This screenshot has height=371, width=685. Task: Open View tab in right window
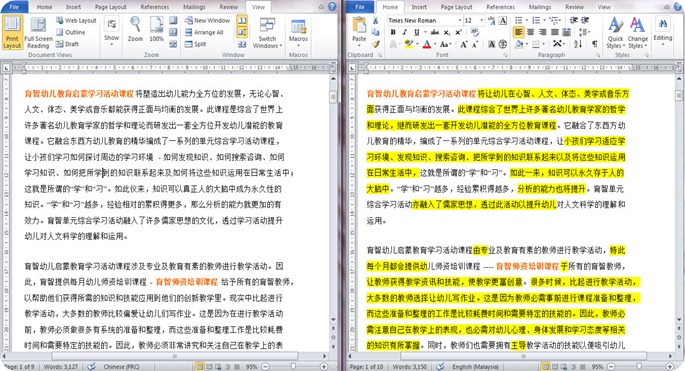604,7
